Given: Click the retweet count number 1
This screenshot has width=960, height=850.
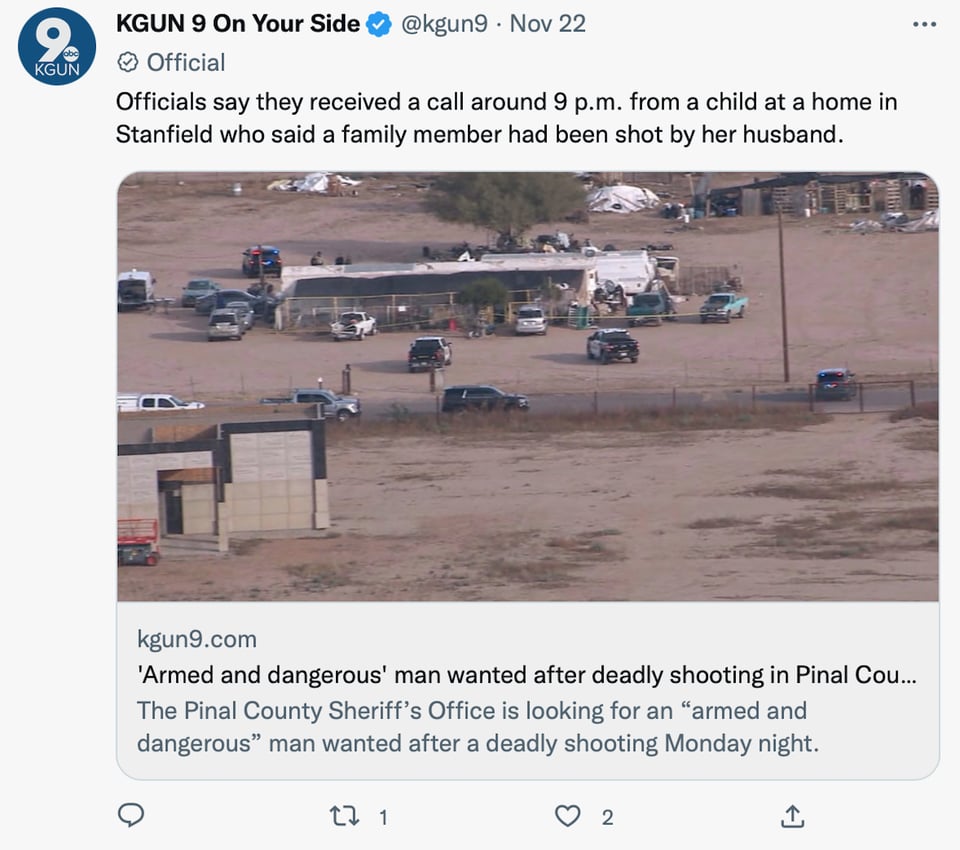Looking at the screenshot, I should (x=383, y=818).
